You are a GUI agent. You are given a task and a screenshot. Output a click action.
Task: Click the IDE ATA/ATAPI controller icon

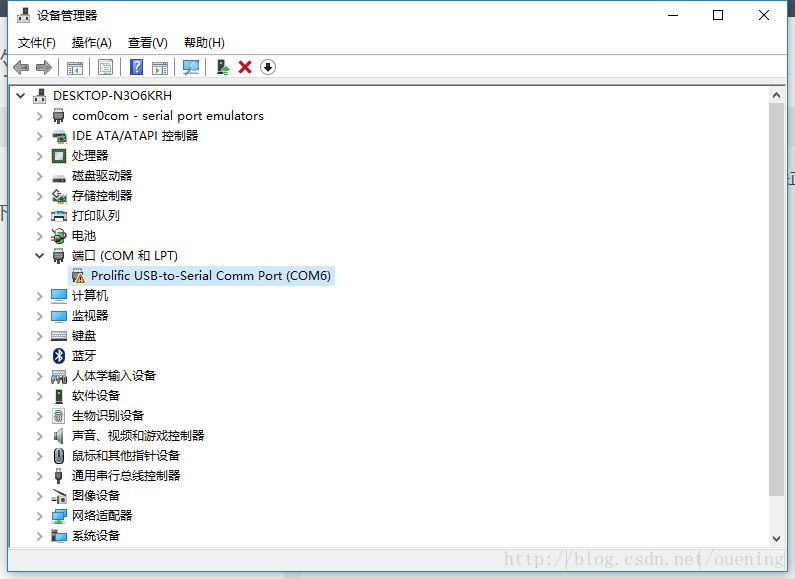(59, 136)
